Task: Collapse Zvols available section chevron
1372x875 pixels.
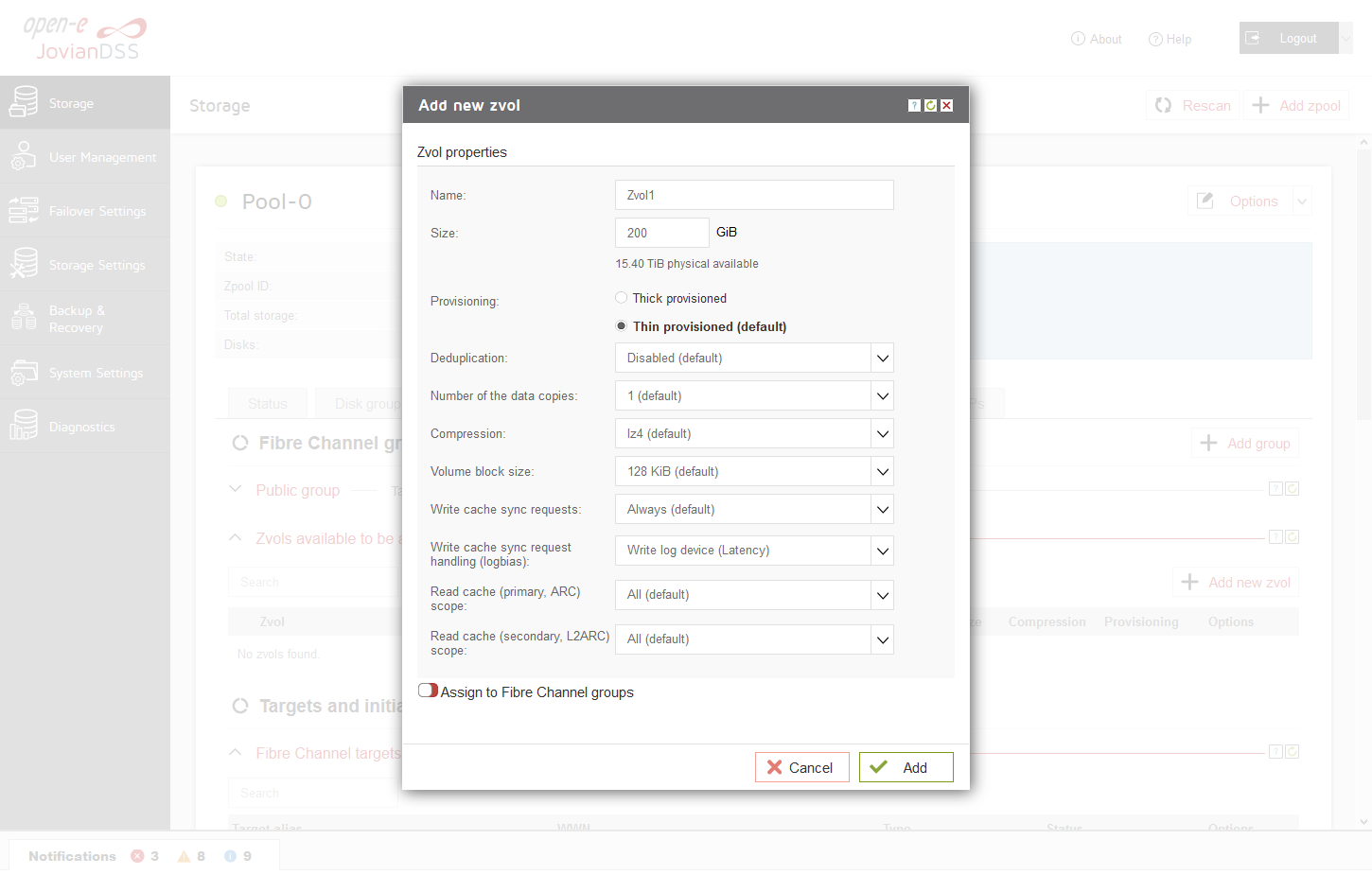Action: point(236,537)
